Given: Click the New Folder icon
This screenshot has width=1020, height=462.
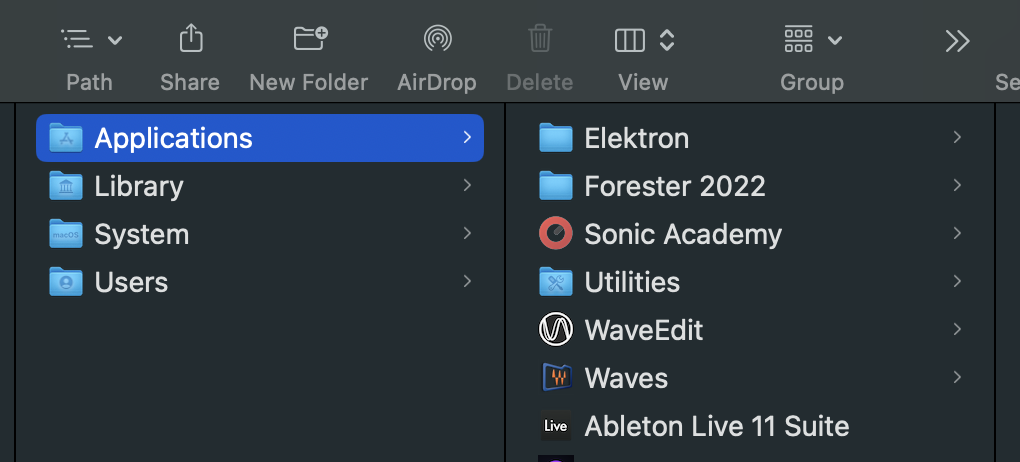Looking at the screenshot, I should (x=310, y=38).
